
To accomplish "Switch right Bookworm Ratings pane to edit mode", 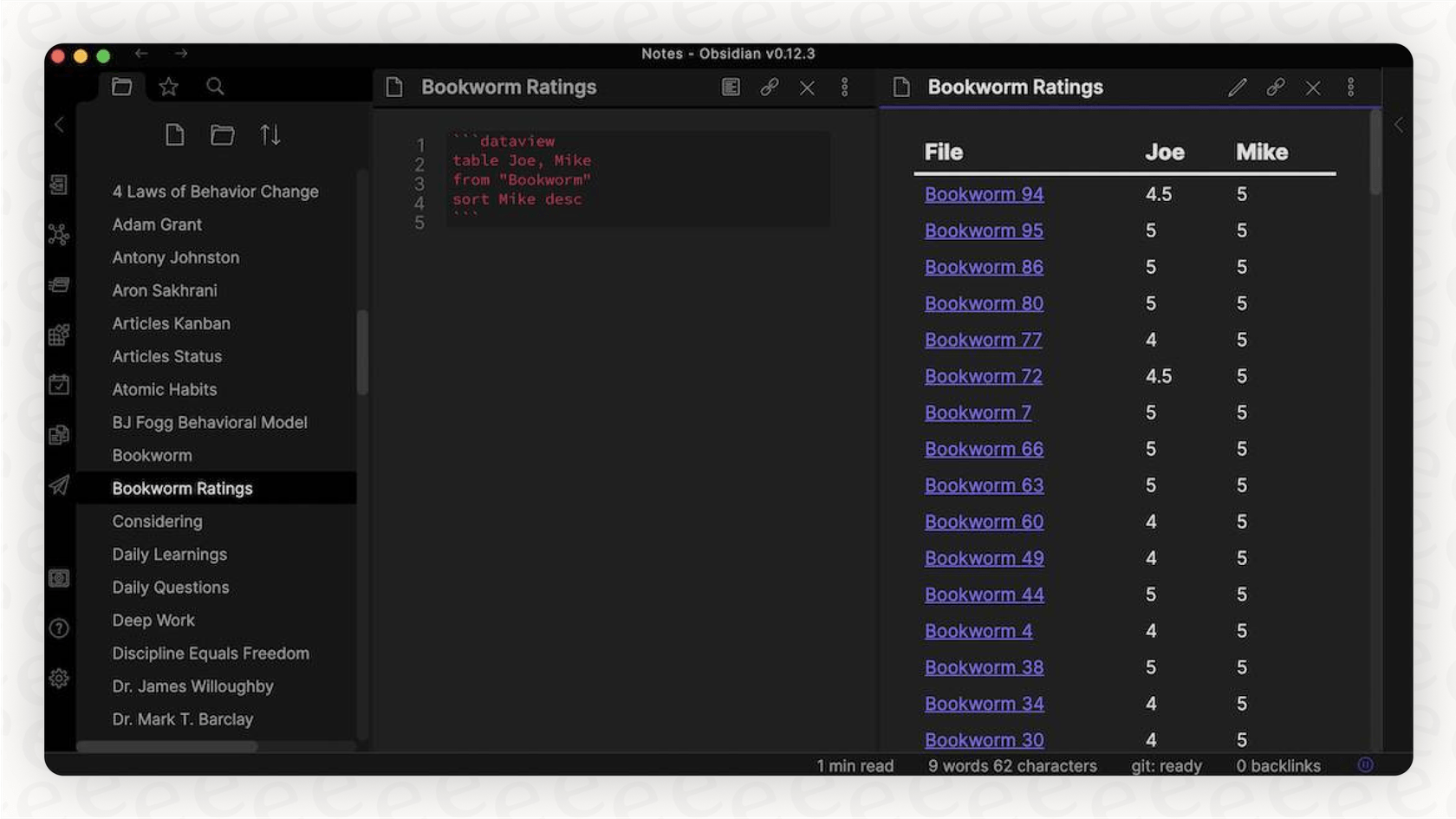I will point(1238,87).
